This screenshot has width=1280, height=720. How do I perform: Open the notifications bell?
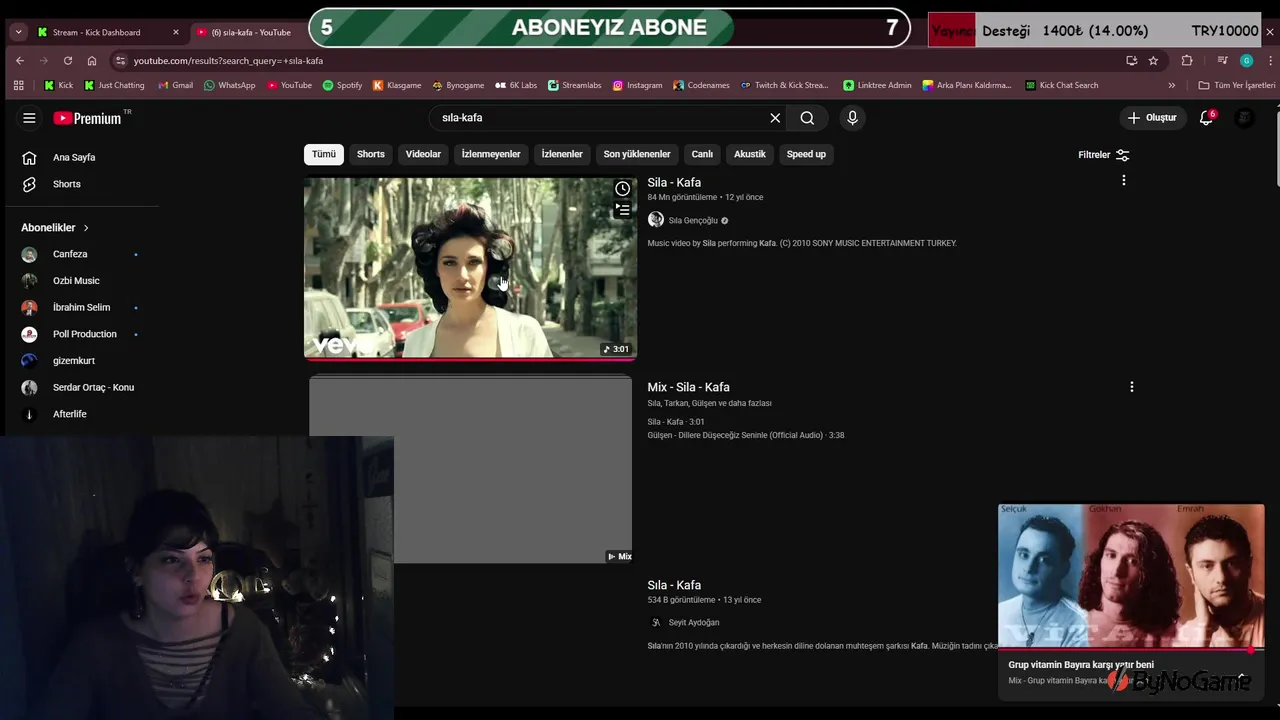click(1206, 118)
